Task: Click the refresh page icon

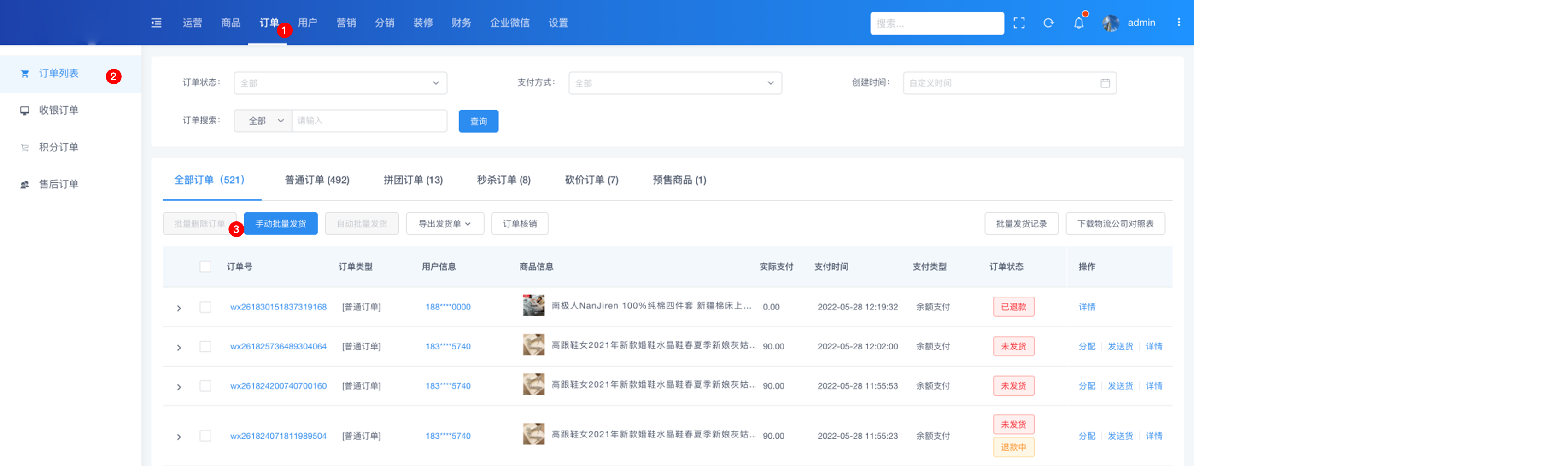Action: coord(1048,23)
